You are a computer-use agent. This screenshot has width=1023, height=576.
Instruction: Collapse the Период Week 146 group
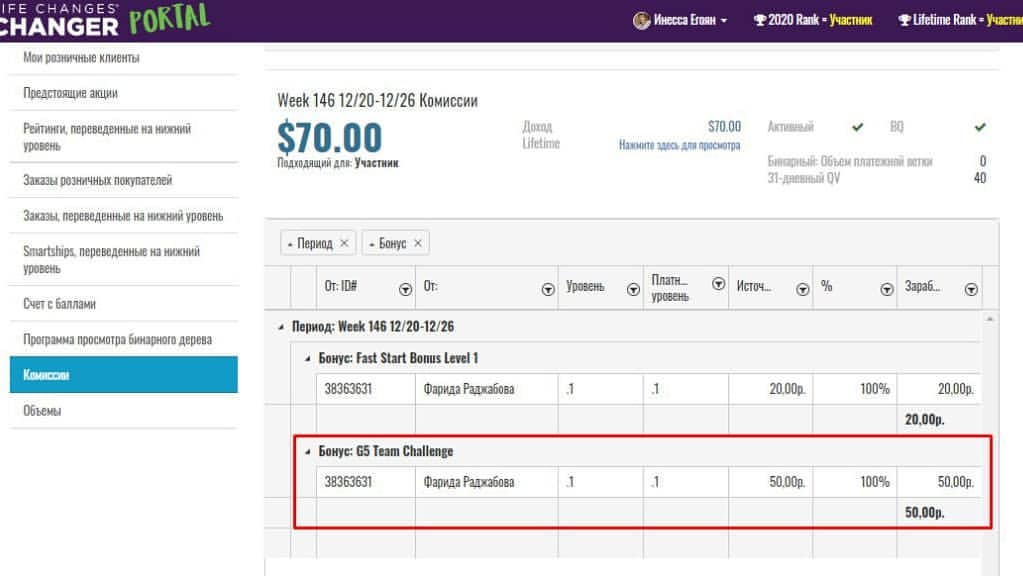(x=281, y=327)
